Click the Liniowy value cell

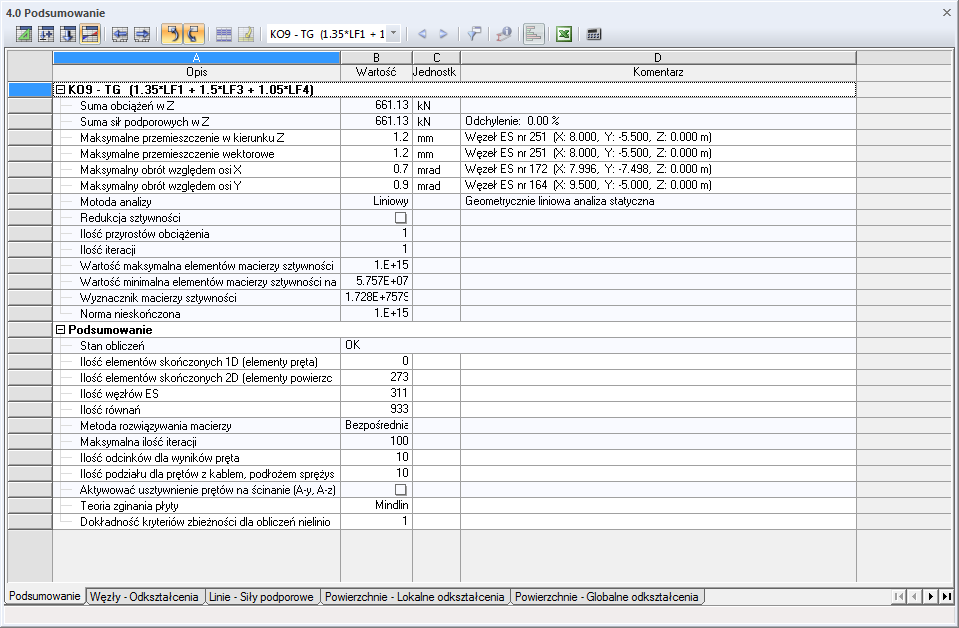tap(376, 201)
